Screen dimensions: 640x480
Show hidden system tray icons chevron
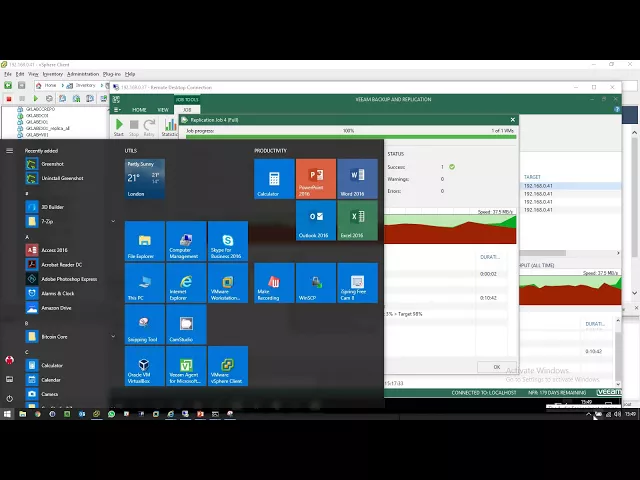[x=588, y=414]
